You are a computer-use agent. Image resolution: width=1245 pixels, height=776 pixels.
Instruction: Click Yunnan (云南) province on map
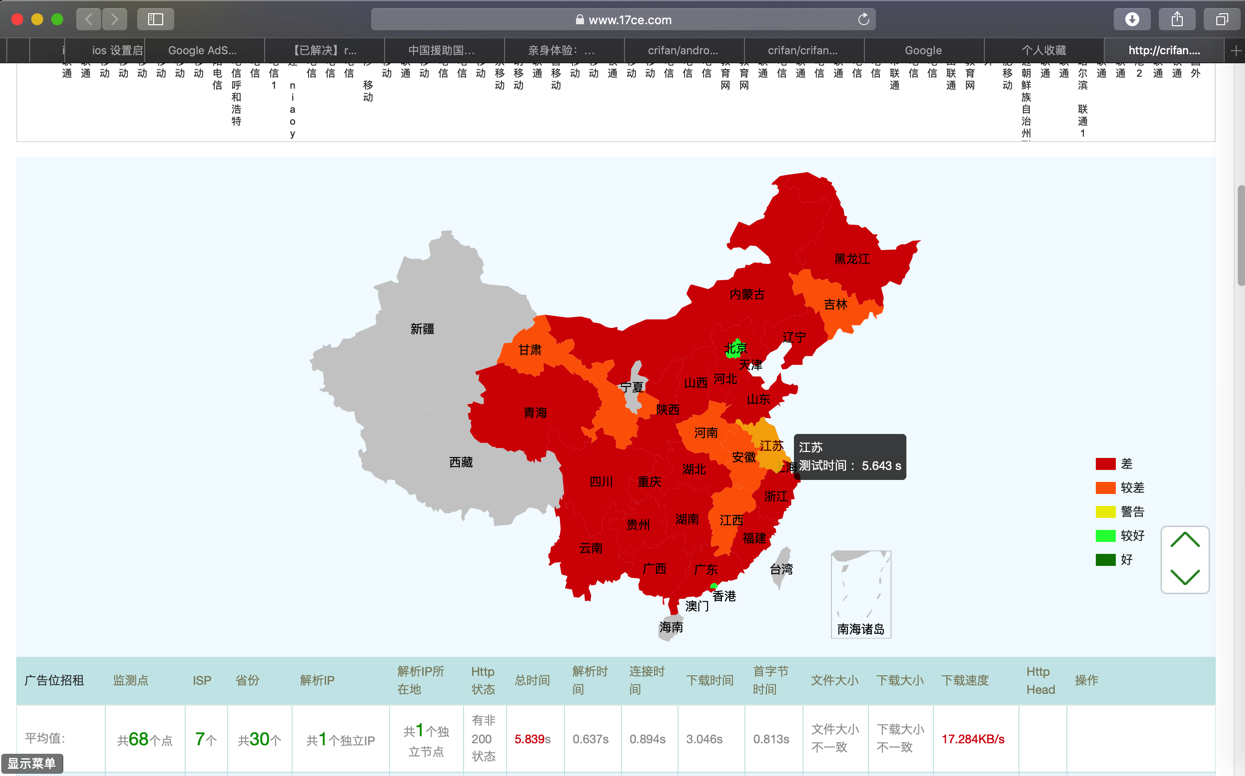coord(591,549)
